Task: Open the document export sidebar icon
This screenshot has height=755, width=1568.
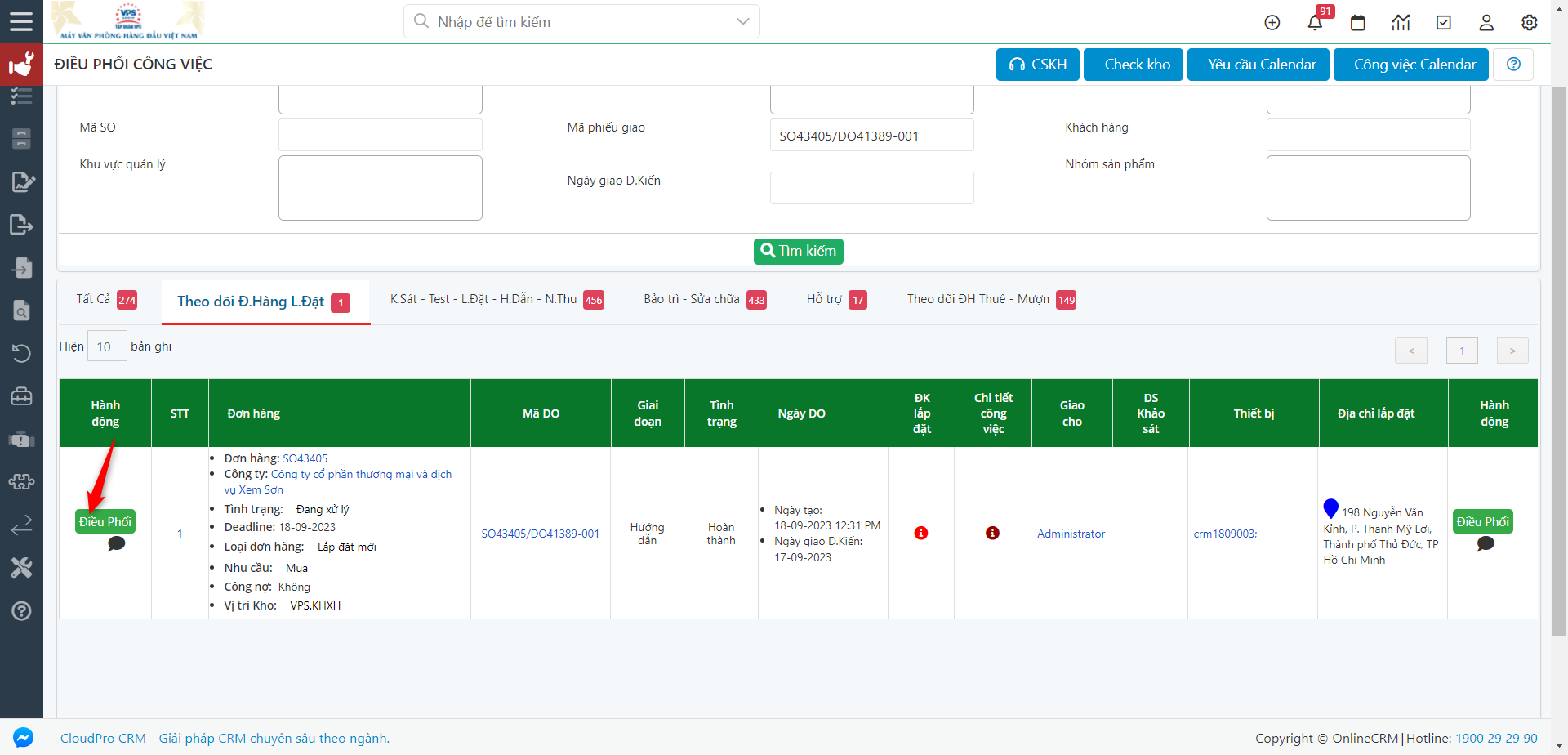Action: click(x=21, y=225)
